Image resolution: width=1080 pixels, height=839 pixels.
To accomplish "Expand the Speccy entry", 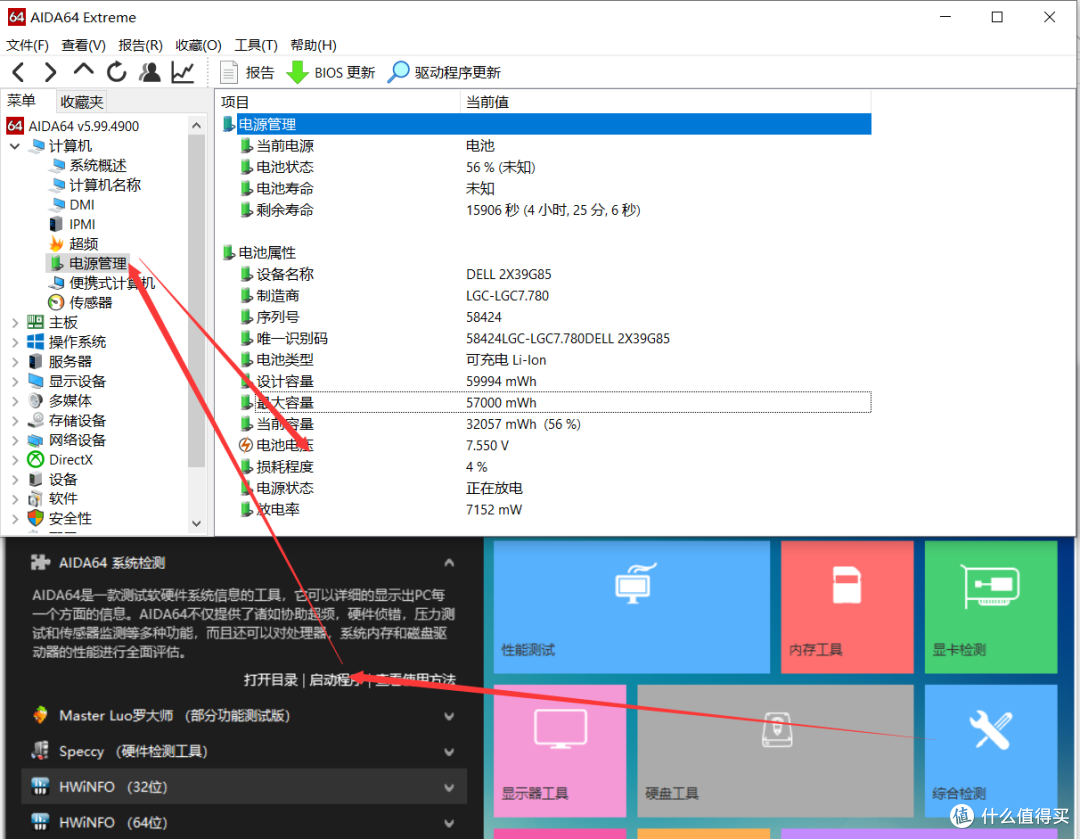I will pos(449,752).
